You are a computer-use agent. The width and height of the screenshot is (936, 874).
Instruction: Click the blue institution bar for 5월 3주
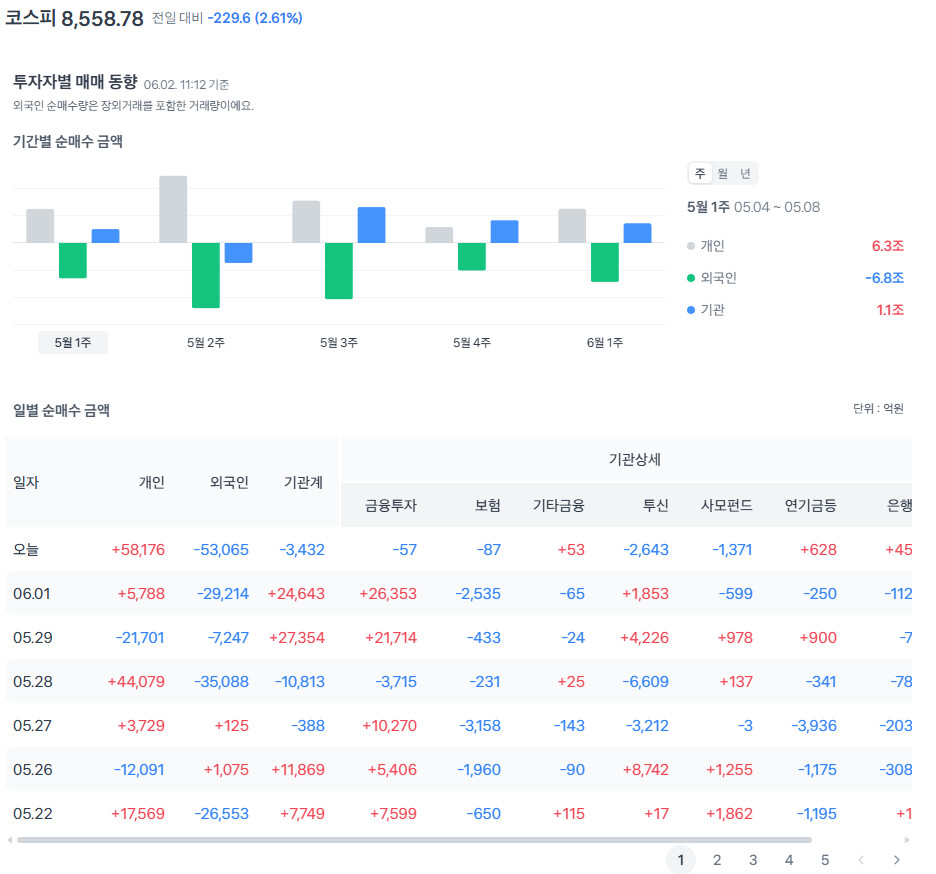tap(371, 225)
